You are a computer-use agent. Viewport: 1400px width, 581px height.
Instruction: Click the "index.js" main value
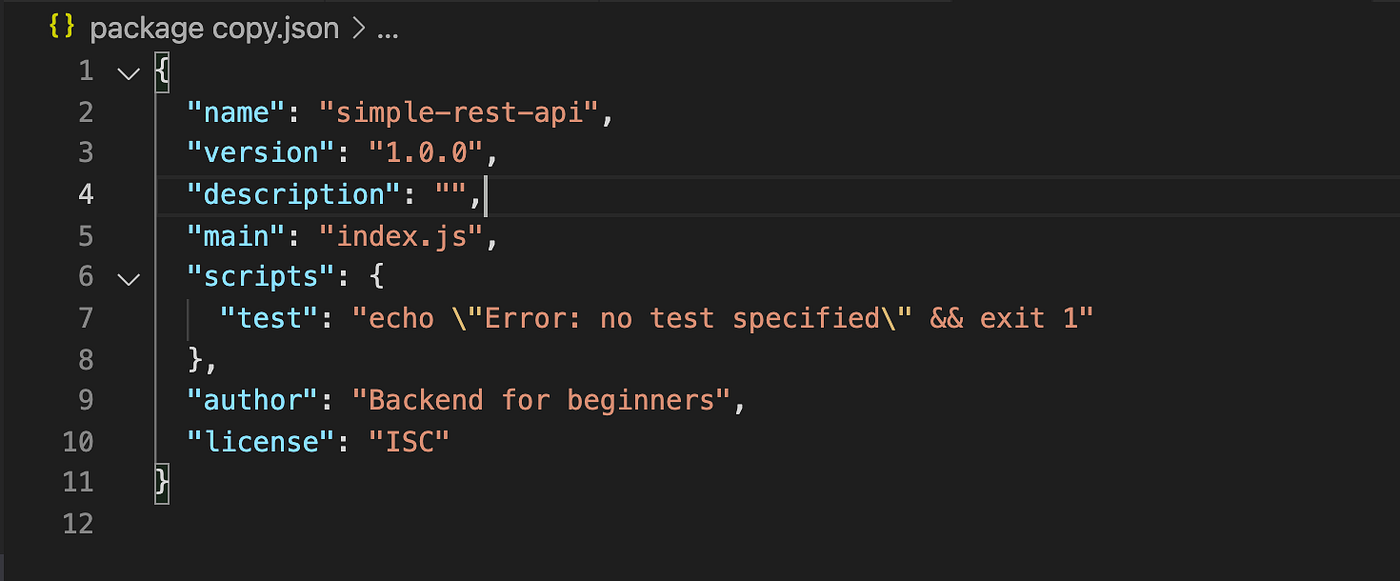point(399,236)
